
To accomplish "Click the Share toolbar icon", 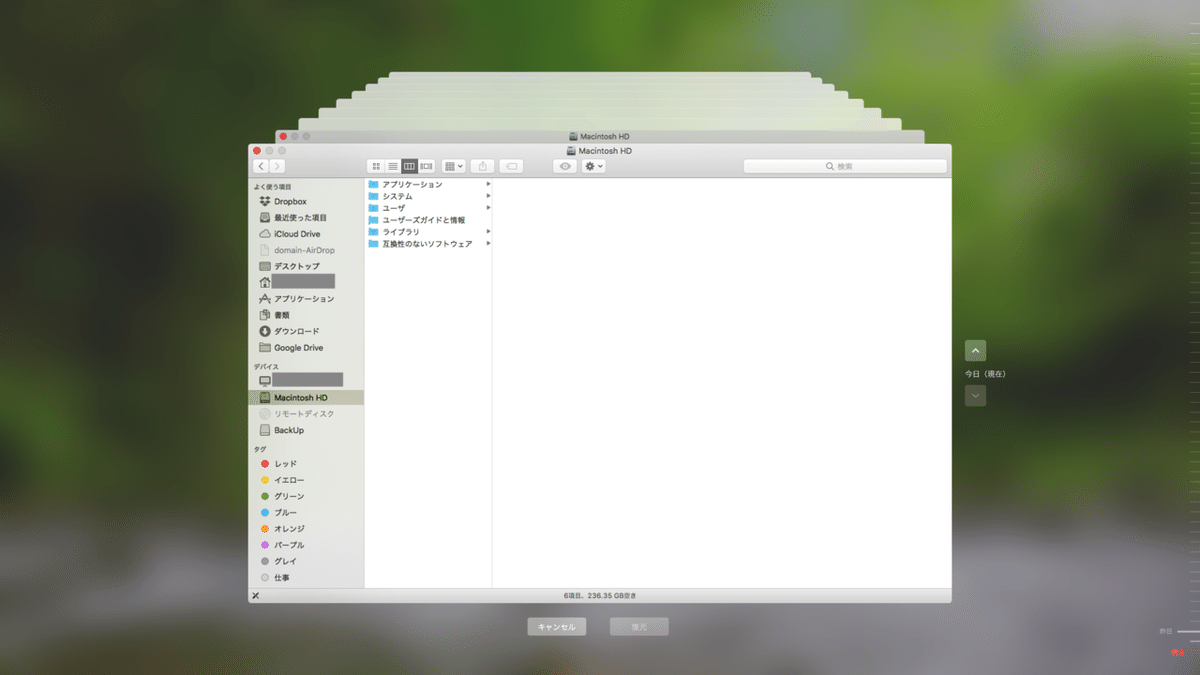I will pyautogui.click(x=483, y=166).
